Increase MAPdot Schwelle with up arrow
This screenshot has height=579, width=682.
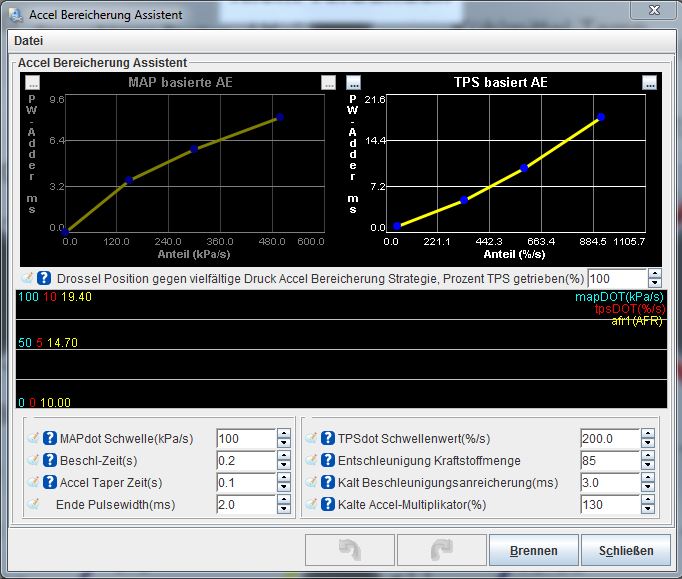284,434
